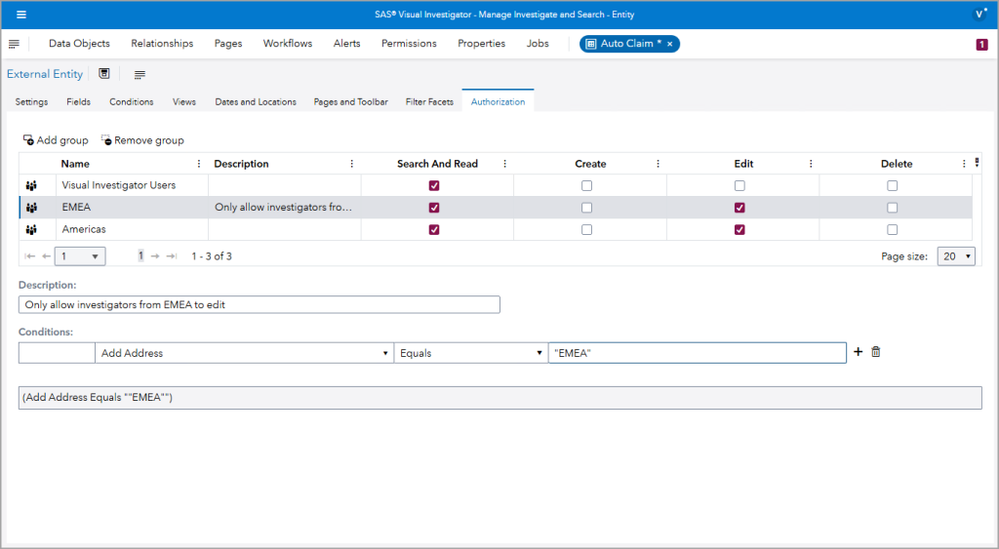Image resolution: width=999 pixels, height=549 pixels.
Task: Click the plus icon to add condition
Action: click(x=857, y=352)
